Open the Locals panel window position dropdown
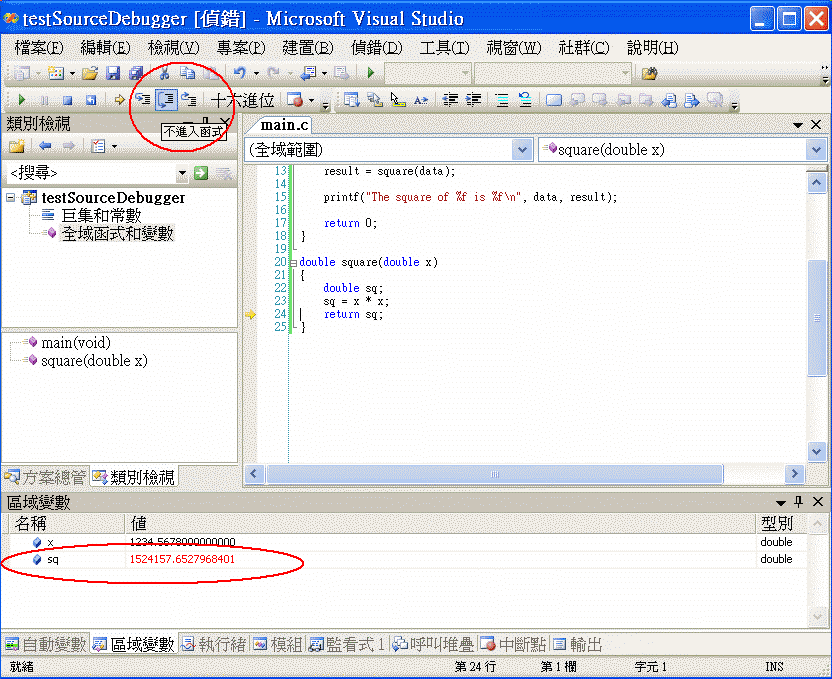 coord(781,502)
